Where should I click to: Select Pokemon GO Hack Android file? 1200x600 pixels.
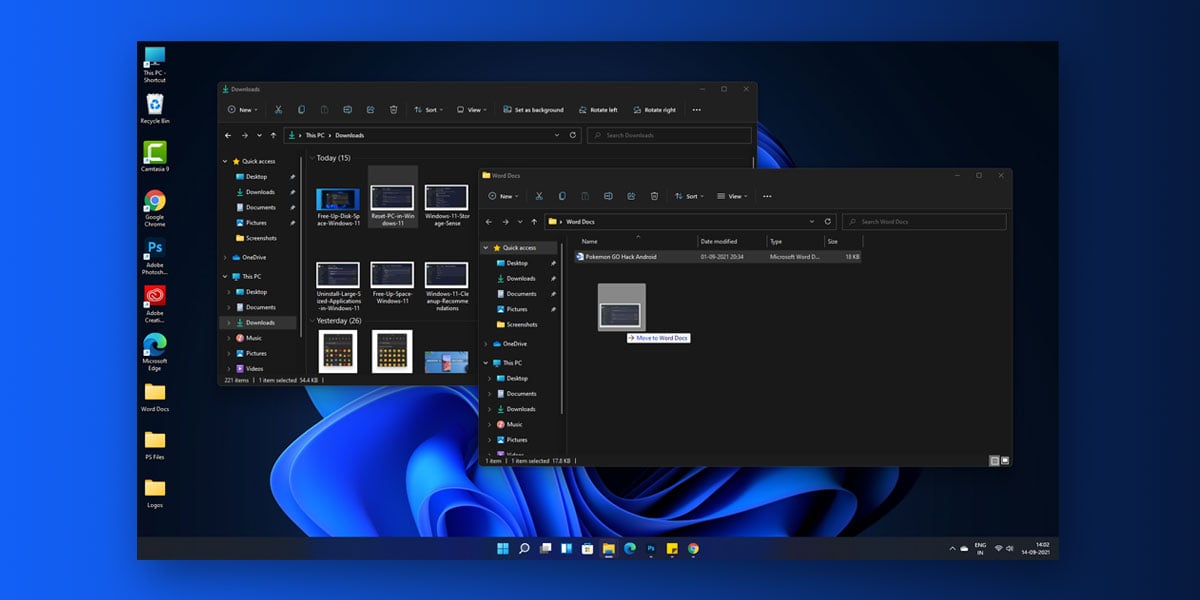[718, 257]
